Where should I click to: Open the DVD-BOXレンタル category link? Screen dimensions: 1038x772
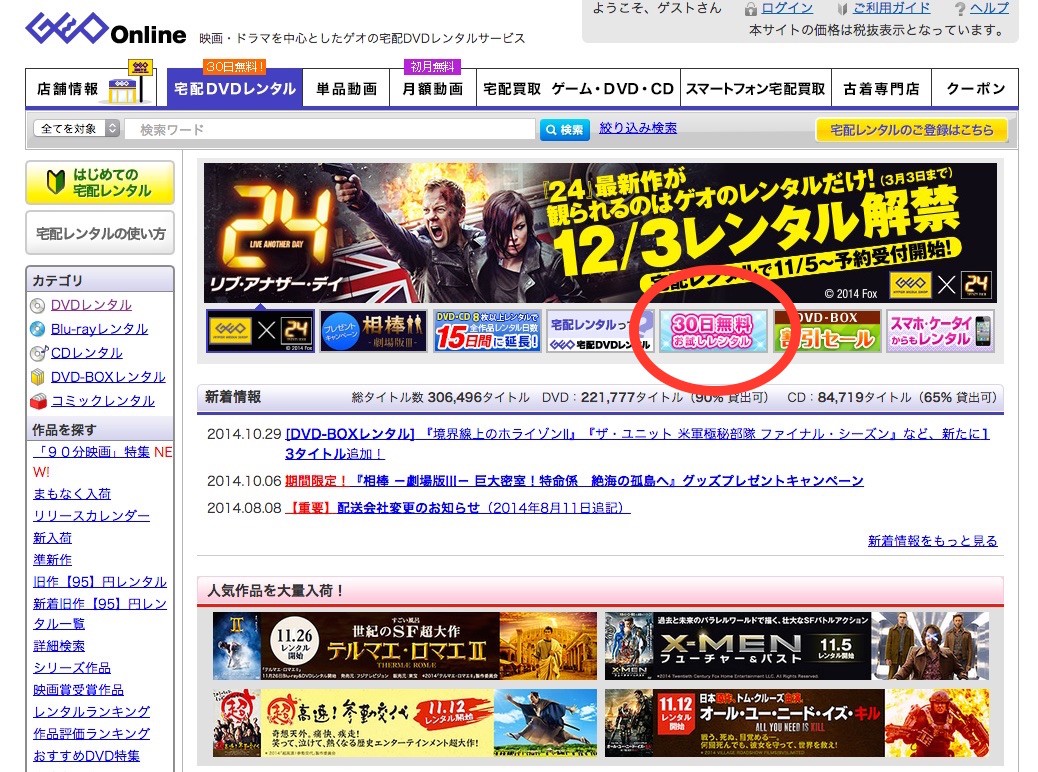[108, 377]
